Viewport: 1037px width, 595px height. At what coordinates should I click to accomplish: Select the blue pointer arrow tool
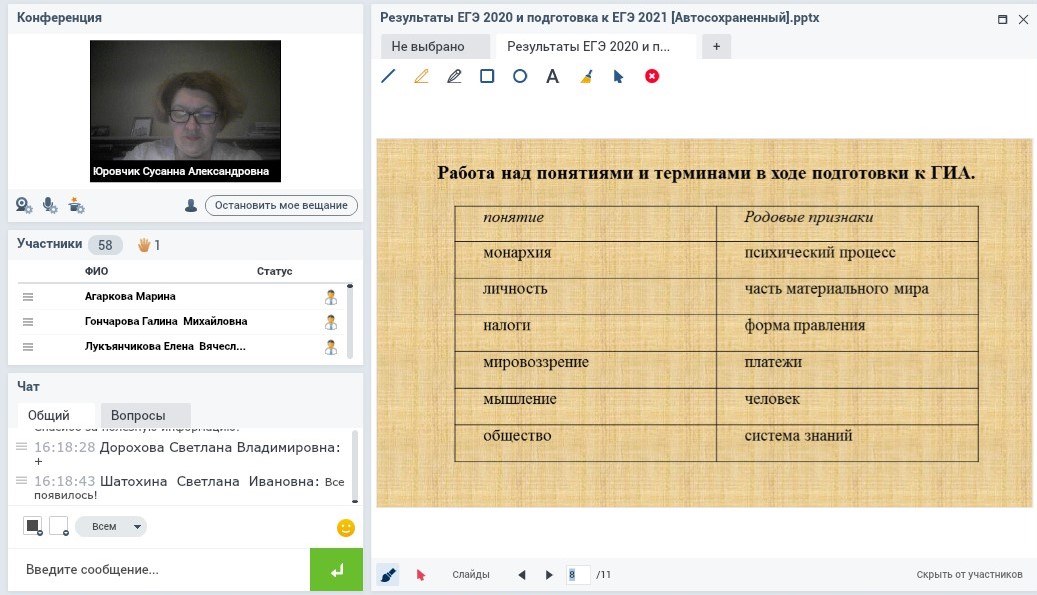click(618, 77)
